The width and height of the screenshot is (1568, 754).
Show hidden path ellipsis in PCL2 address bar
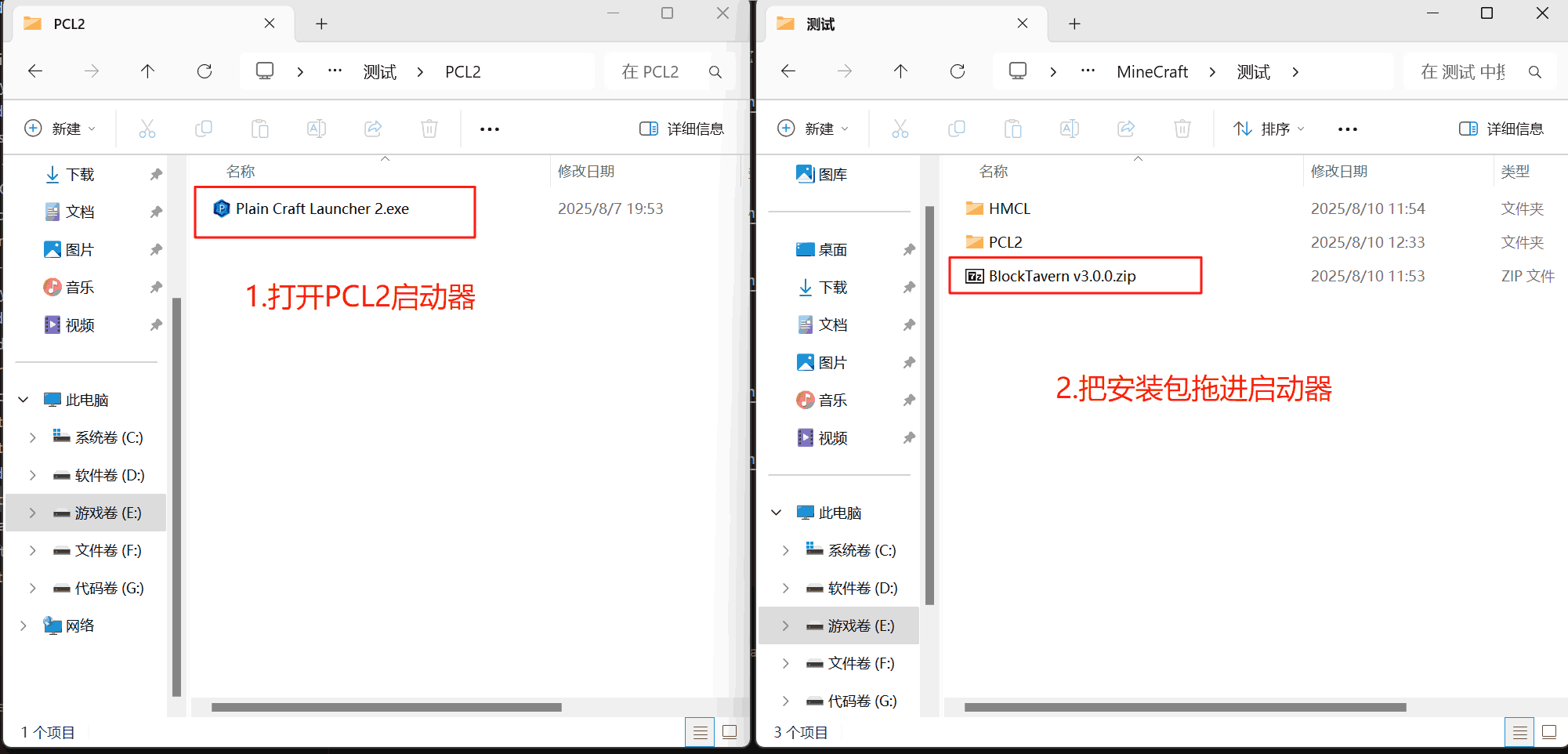pyautogui.click(x=335, y=71)
